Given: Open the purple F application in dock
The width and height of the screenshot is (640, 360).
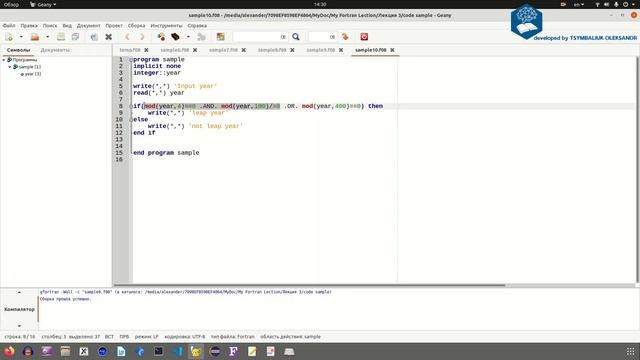Looking at the screenshot, I should (233, 351).
